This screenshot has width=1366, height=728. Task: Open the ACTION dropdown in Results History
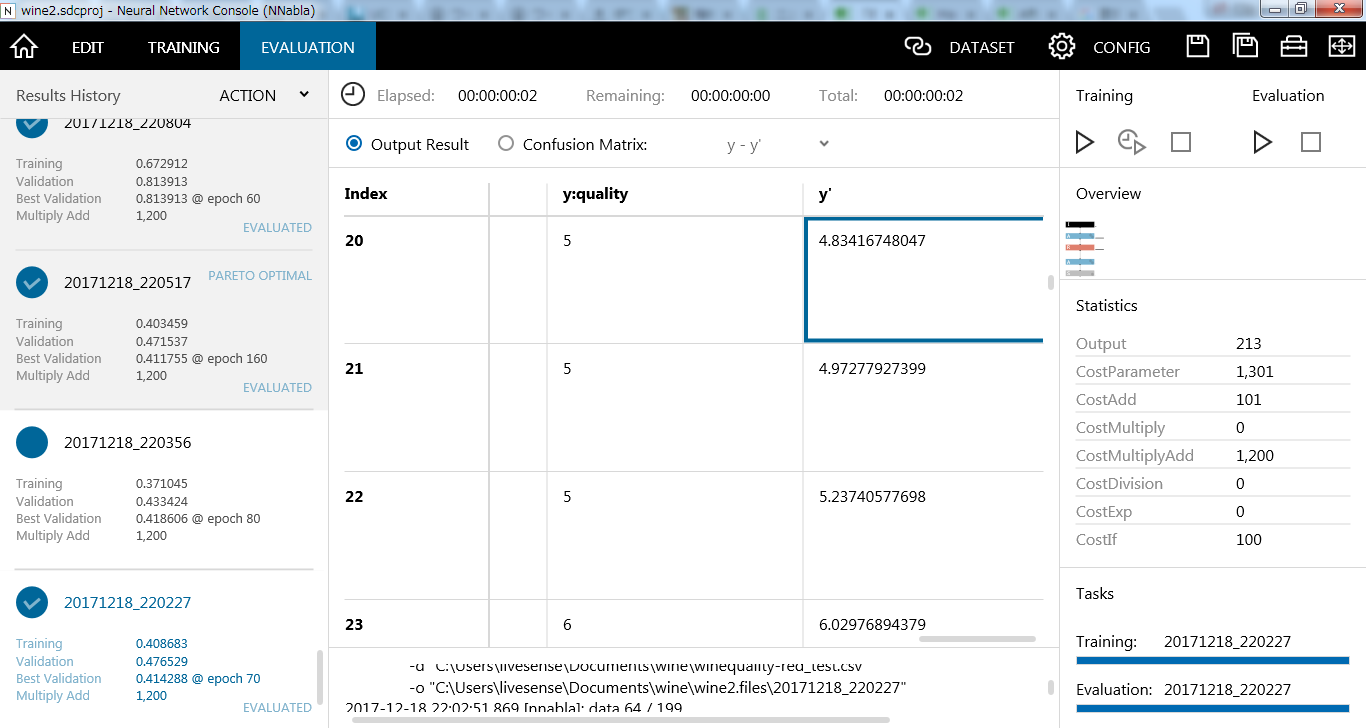coord(265,95)
